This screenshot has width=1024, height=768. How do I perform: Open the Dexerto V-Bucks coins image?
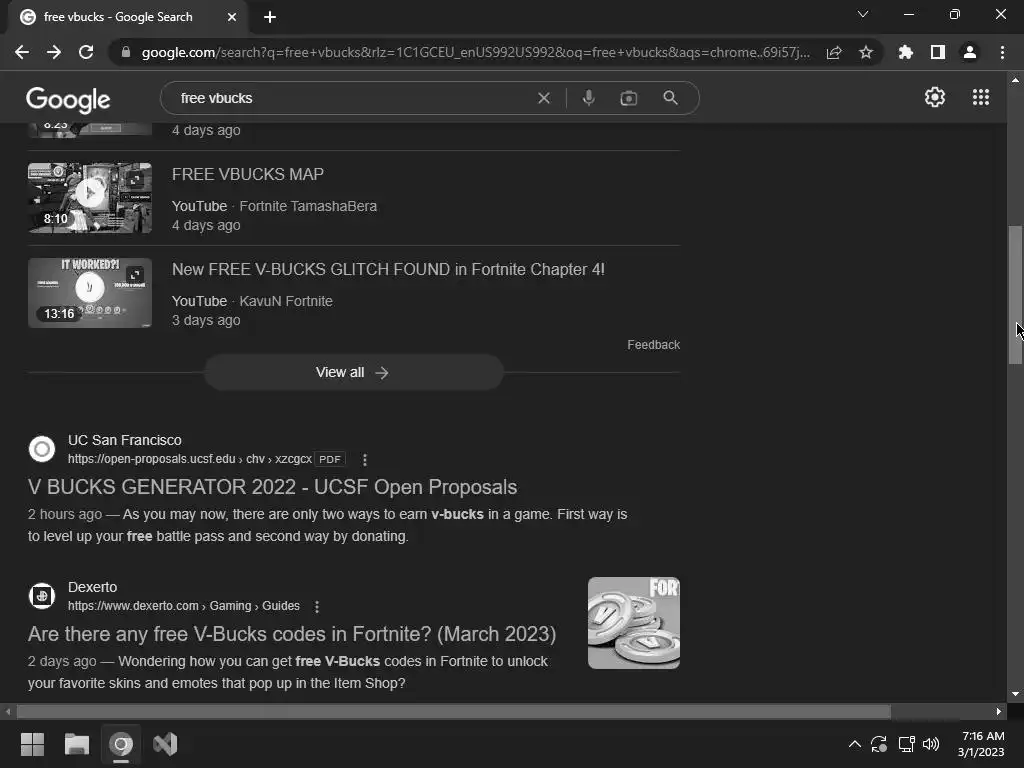point(633,623)
